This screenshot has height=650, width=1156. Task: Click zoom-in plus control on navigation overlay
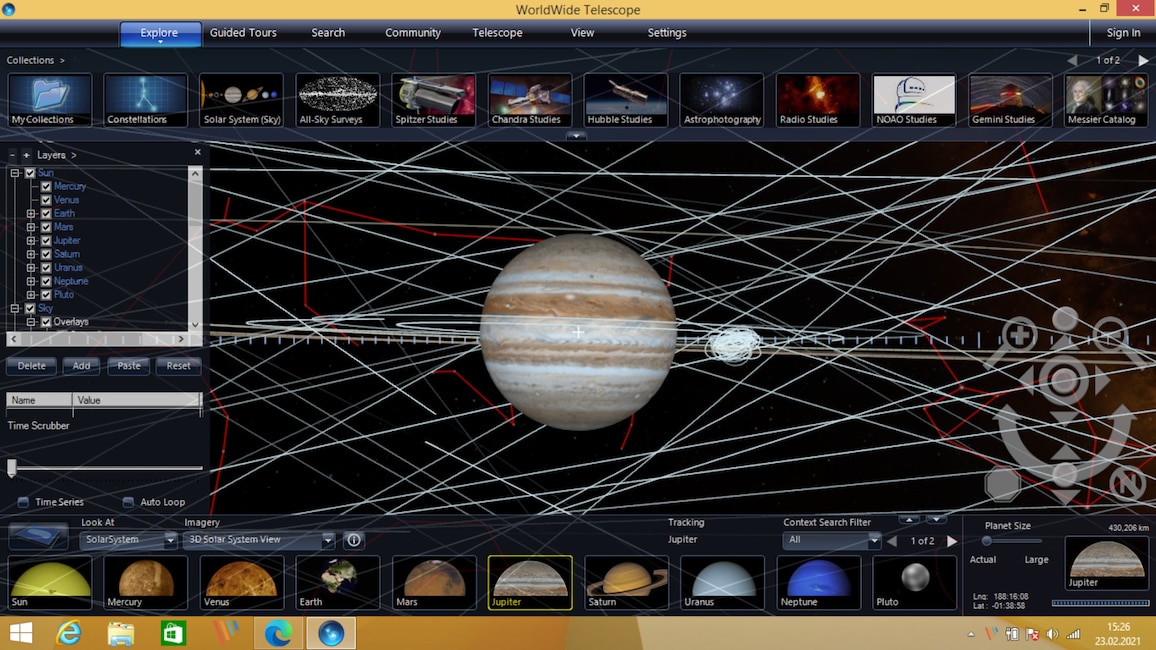click(1020, 336)
